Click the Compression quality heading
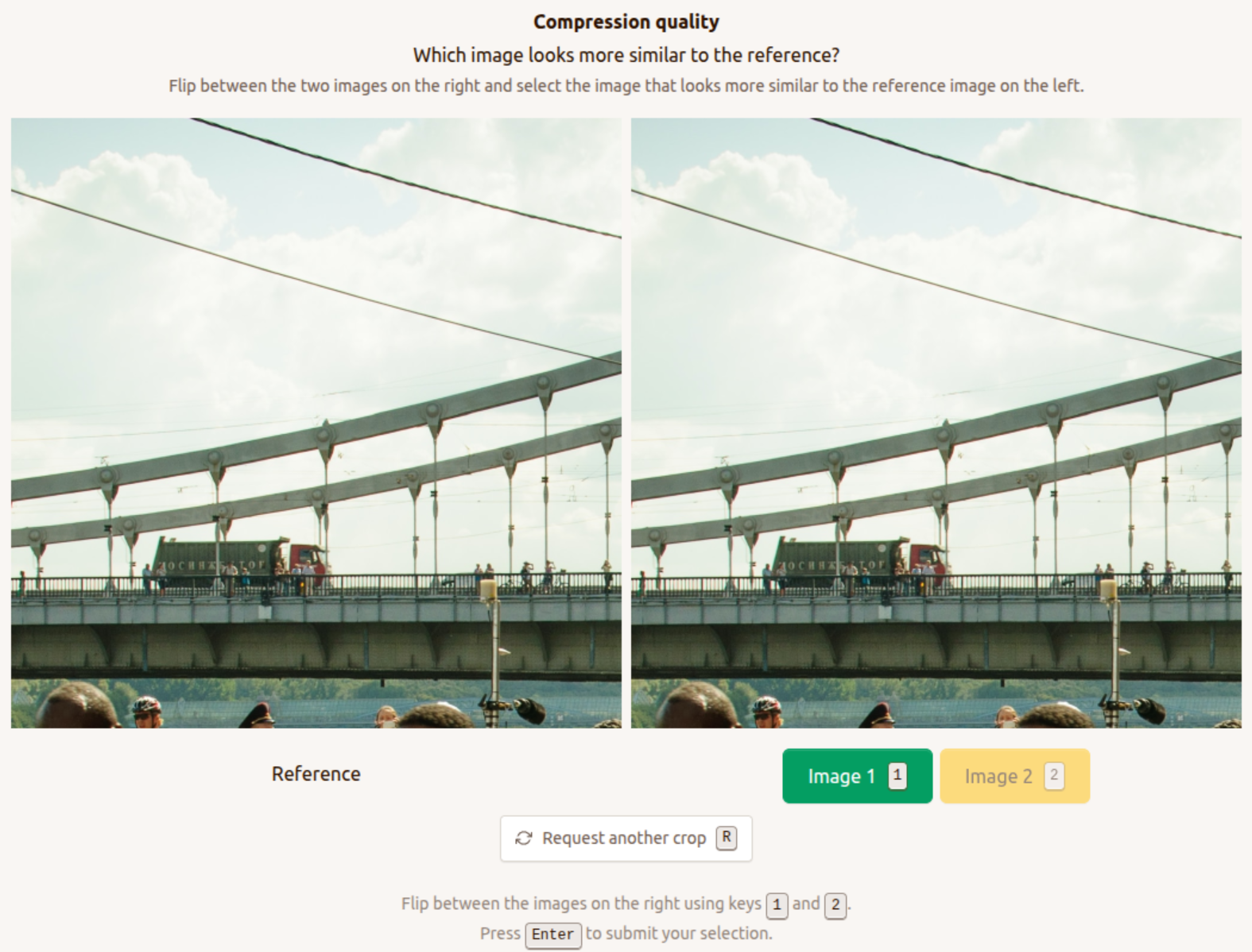Screen dimensions: 1252x952 (x=626, y=22)
